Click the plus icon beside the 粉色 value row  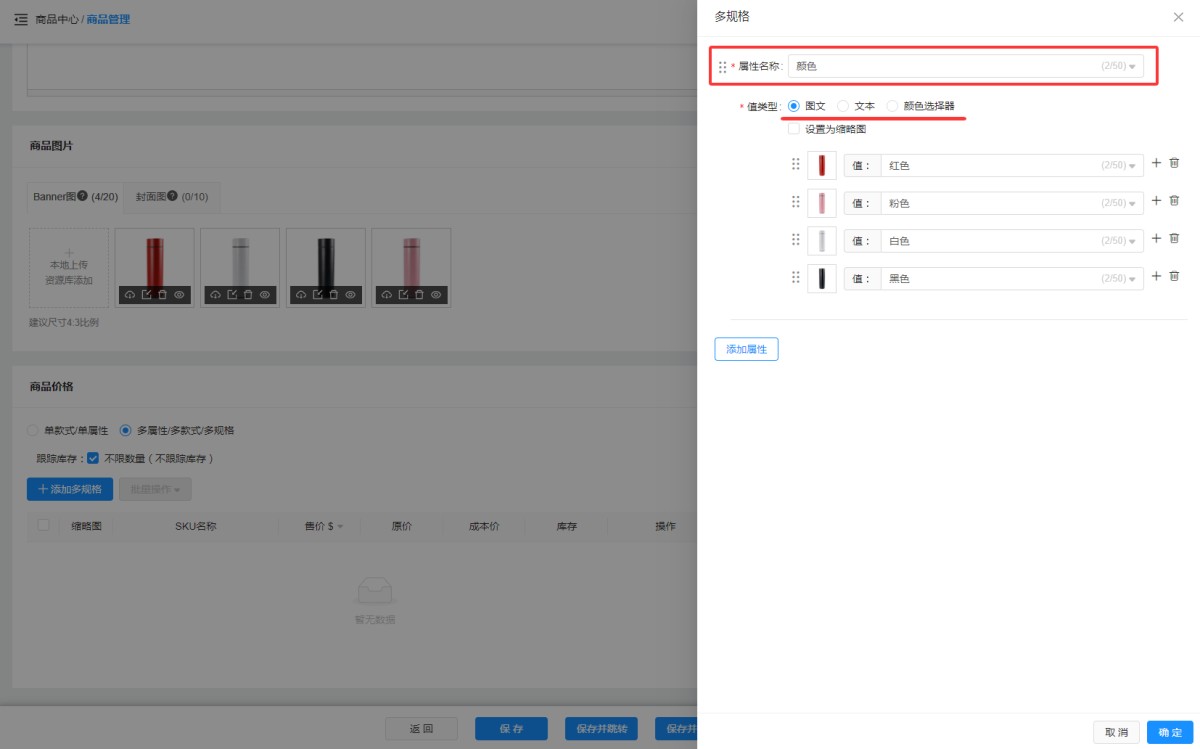pyautogui.click(x=1157, y=201)
